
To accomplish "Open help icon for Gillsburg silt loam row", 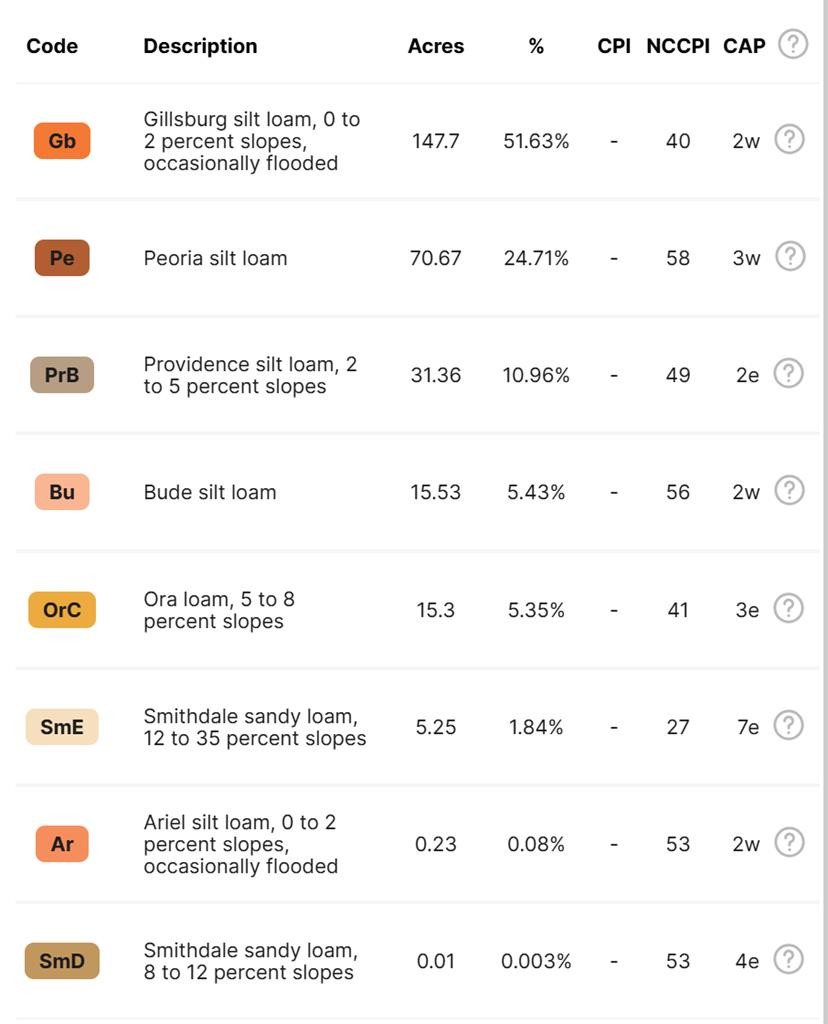I will [x=789, y=140].
